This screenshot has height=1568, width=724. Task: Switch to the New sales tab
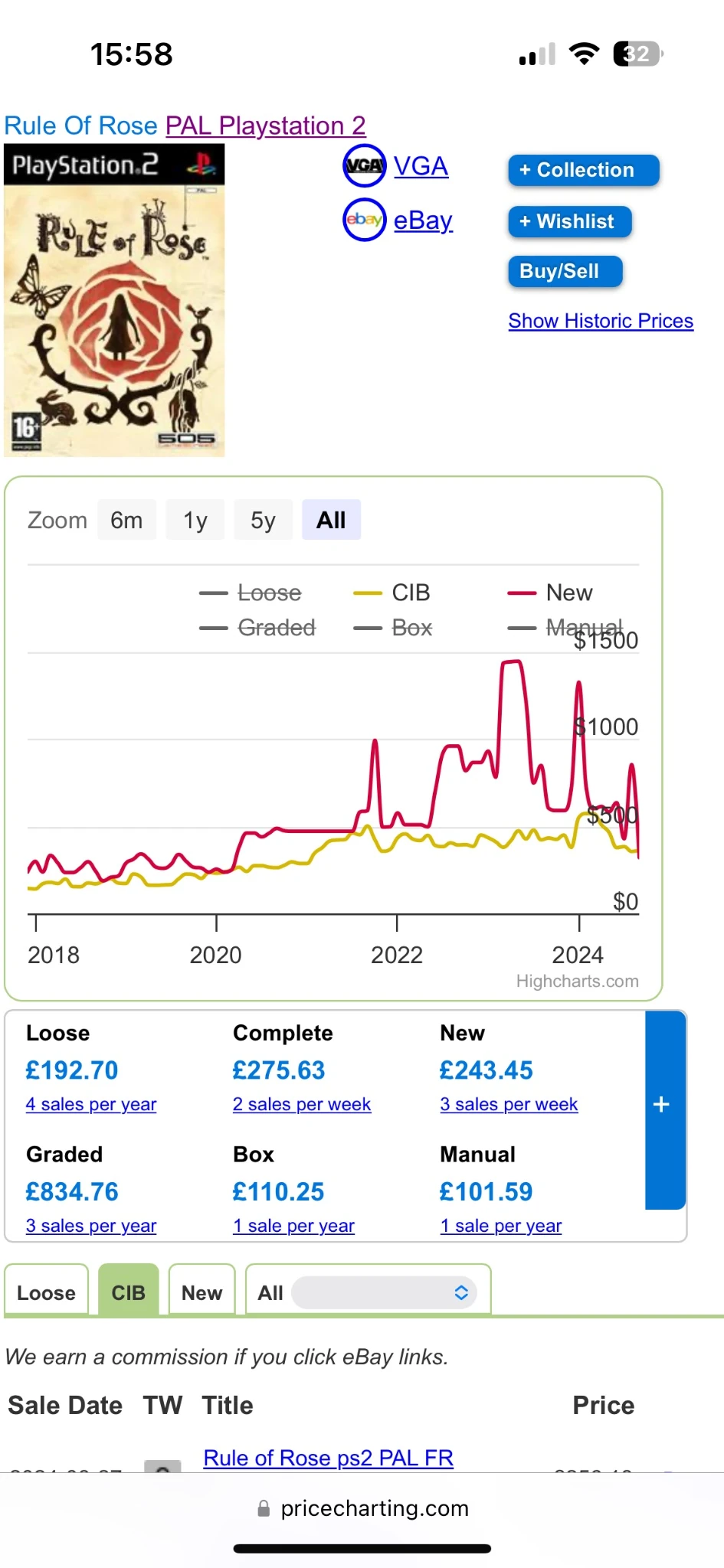pyautogui.click(x=201, y=1293)
